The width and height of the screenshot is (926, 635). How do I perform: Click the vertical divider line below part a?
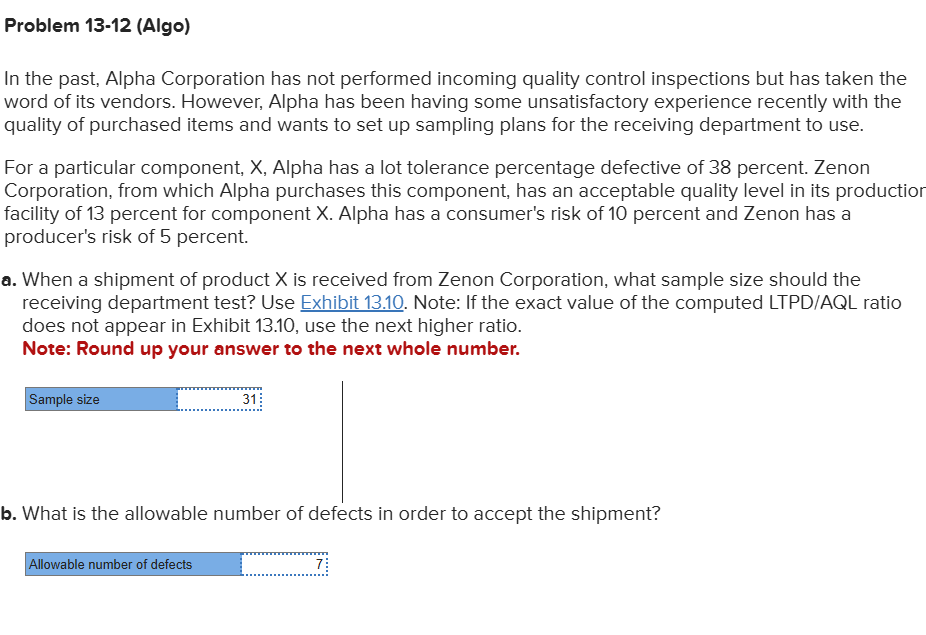point(343,440)
